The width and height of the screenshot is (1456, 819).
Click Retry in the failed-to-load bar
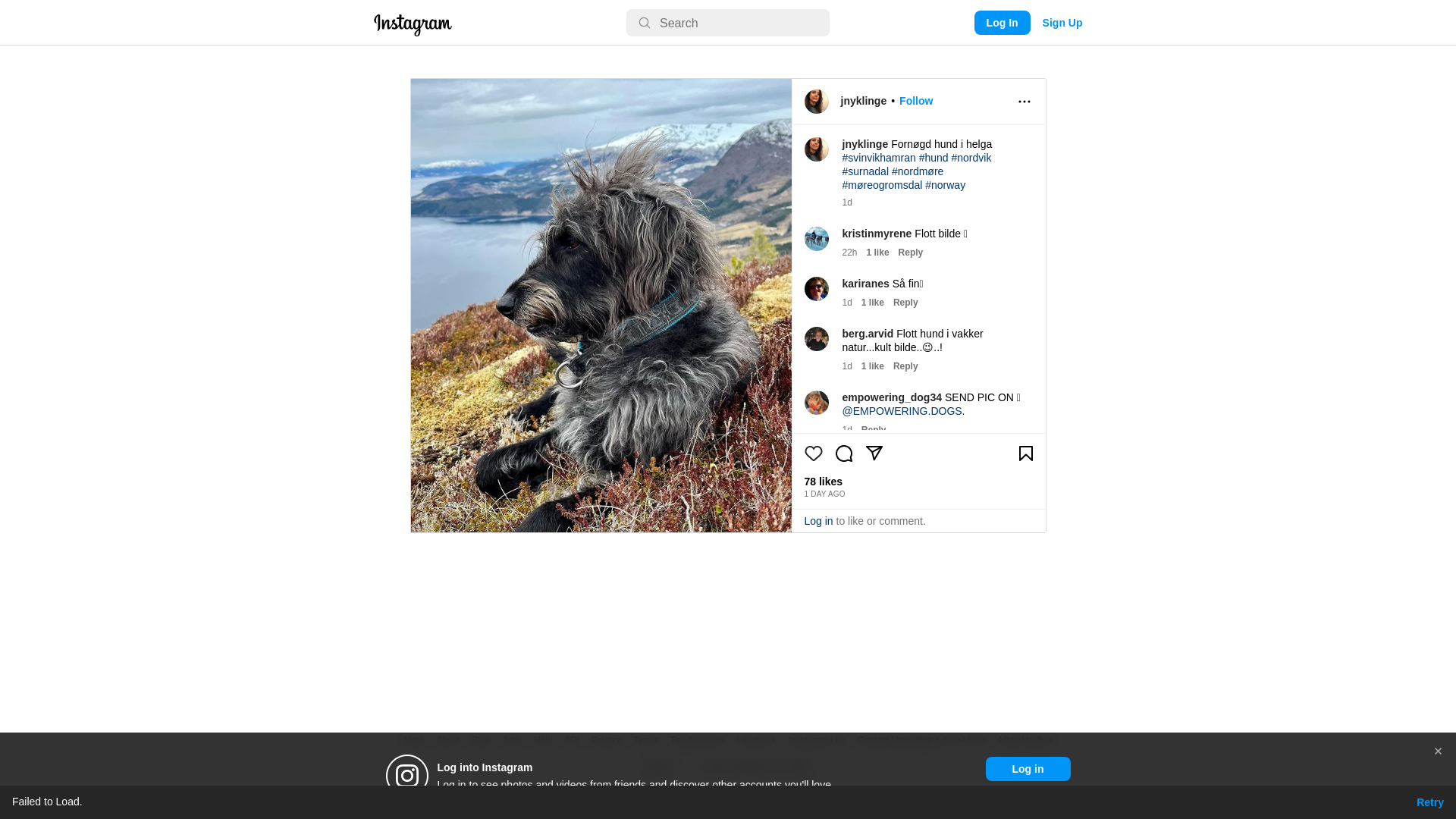coord(1429,802)
